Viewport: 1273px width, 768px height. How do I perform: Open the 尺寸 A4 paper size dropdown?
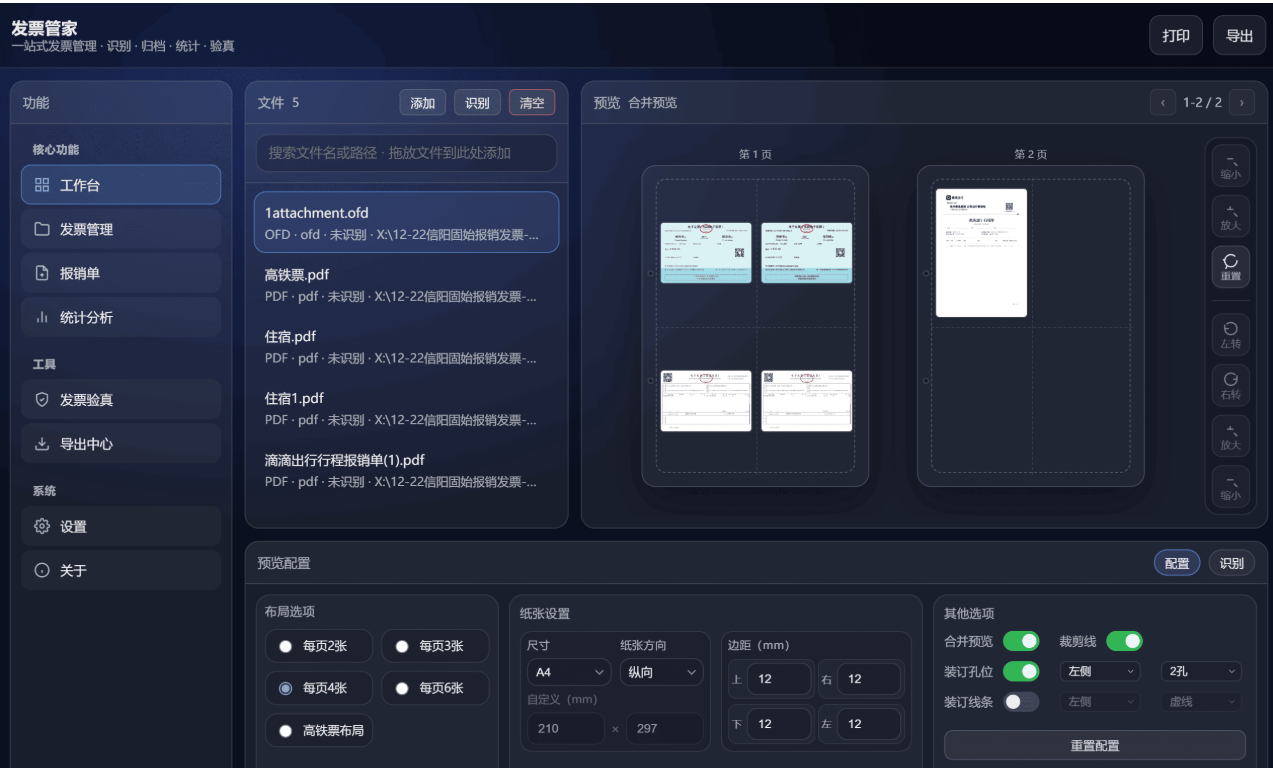point(567,672)
